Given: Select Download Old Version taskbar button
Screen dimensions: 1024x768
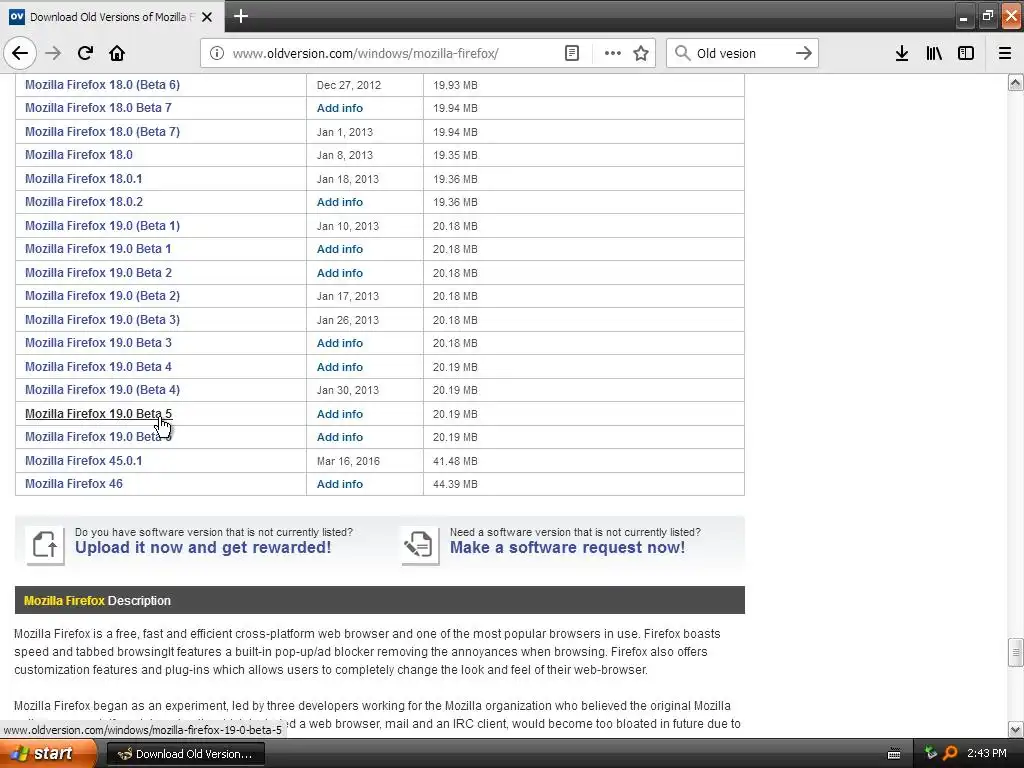Looking at the screenshot, I should pos(185,754).
